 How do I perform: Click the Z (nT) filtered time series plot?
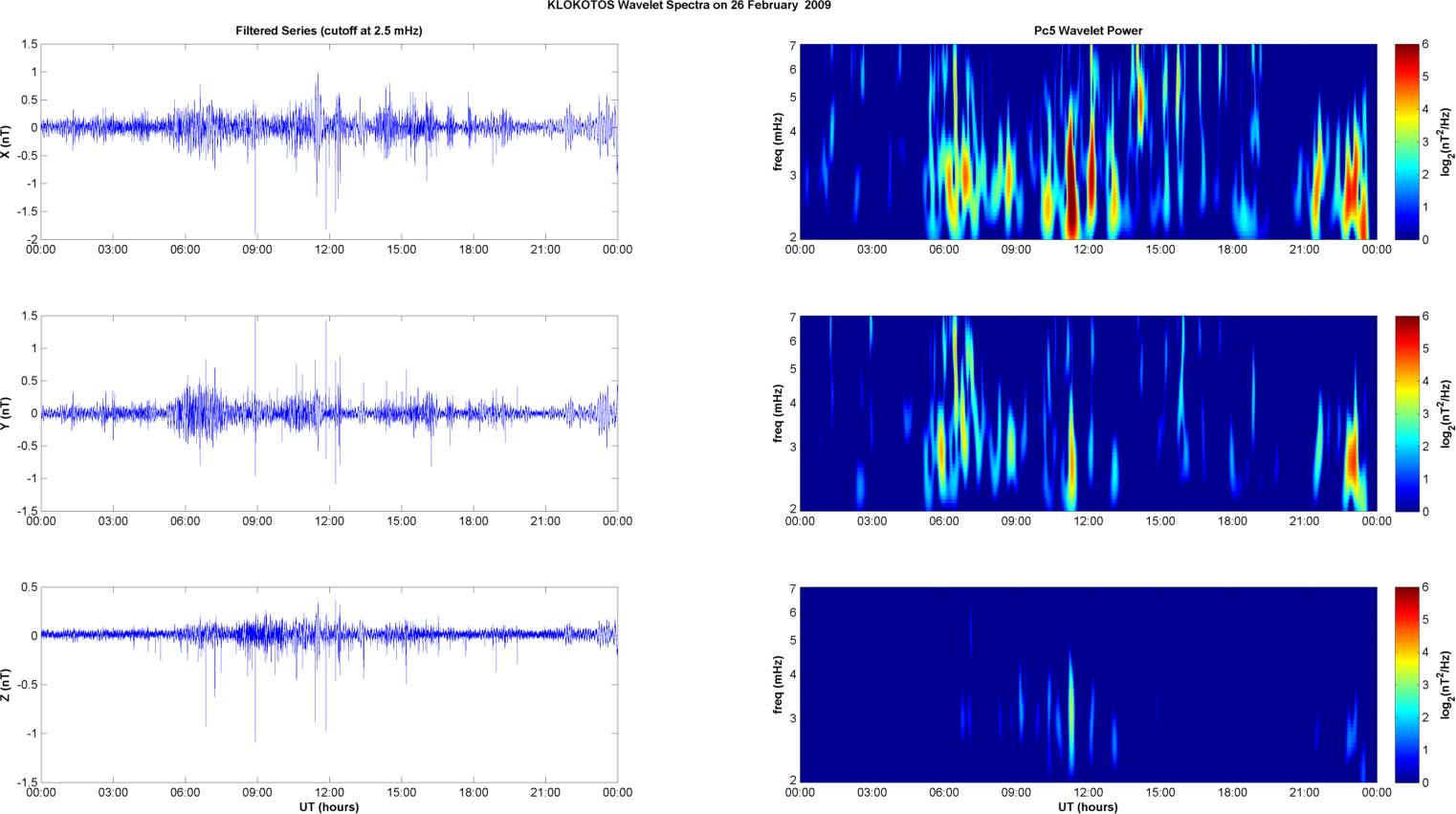[329, 685]
